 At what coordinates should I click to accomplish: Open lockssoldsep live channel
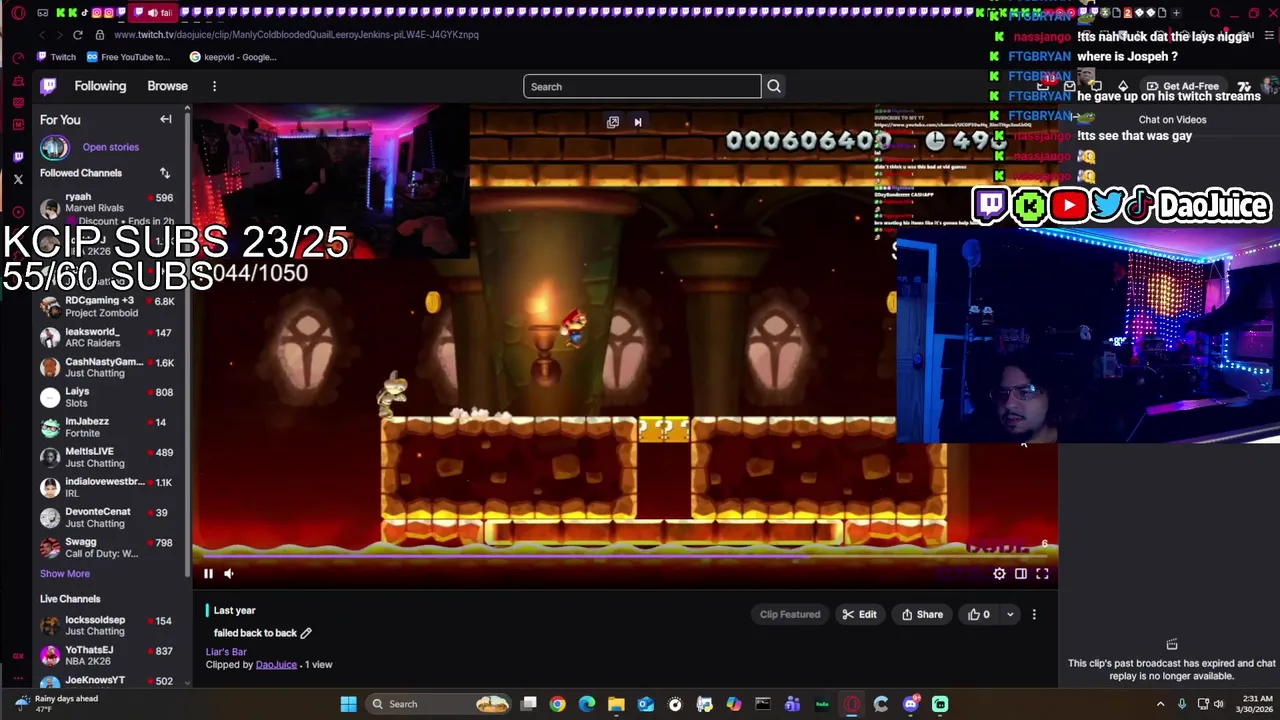[x=107, y=625]
